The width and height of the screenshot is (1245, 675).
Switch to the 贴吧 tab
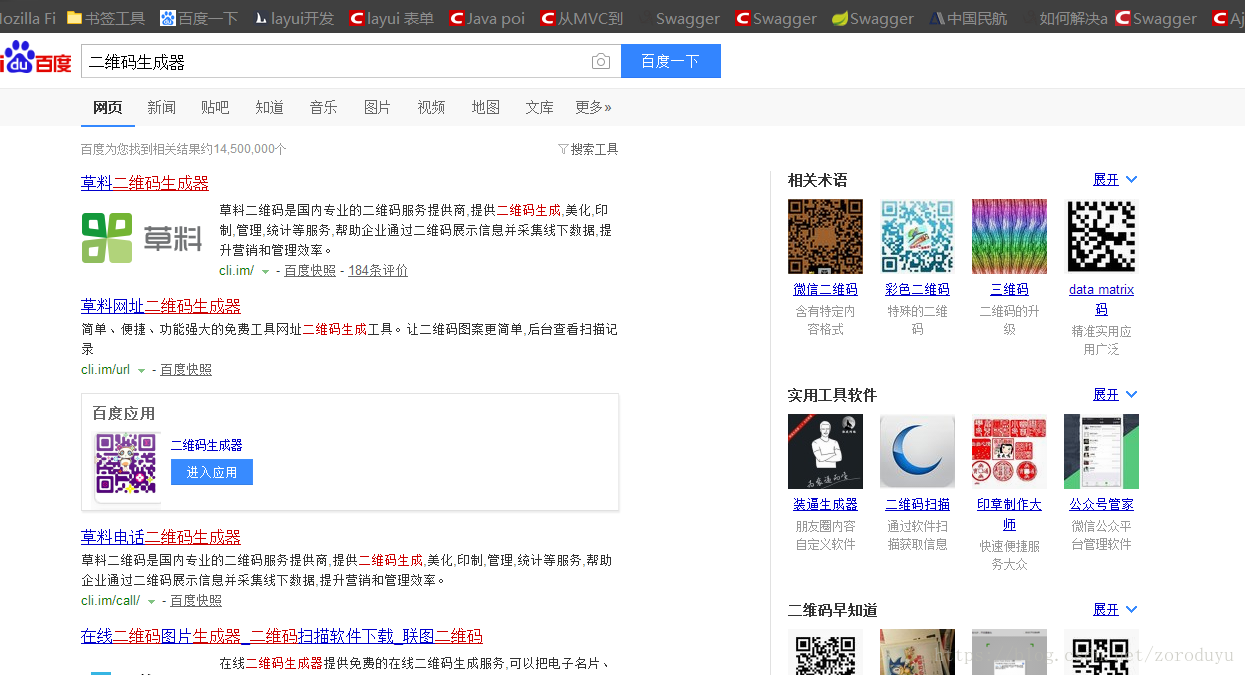[215, 107]
